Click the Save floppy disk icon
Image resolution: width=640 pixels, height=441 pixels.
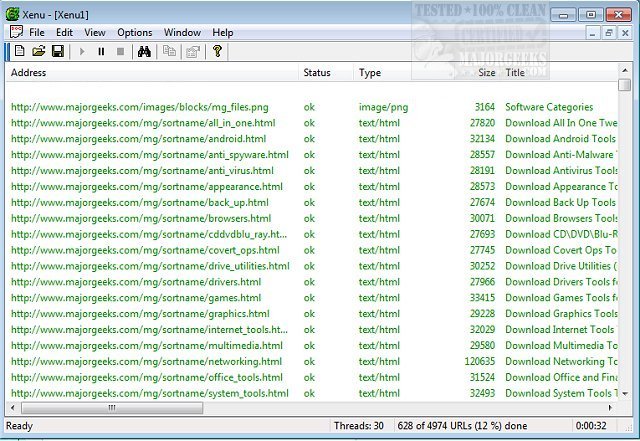(58, 51)
